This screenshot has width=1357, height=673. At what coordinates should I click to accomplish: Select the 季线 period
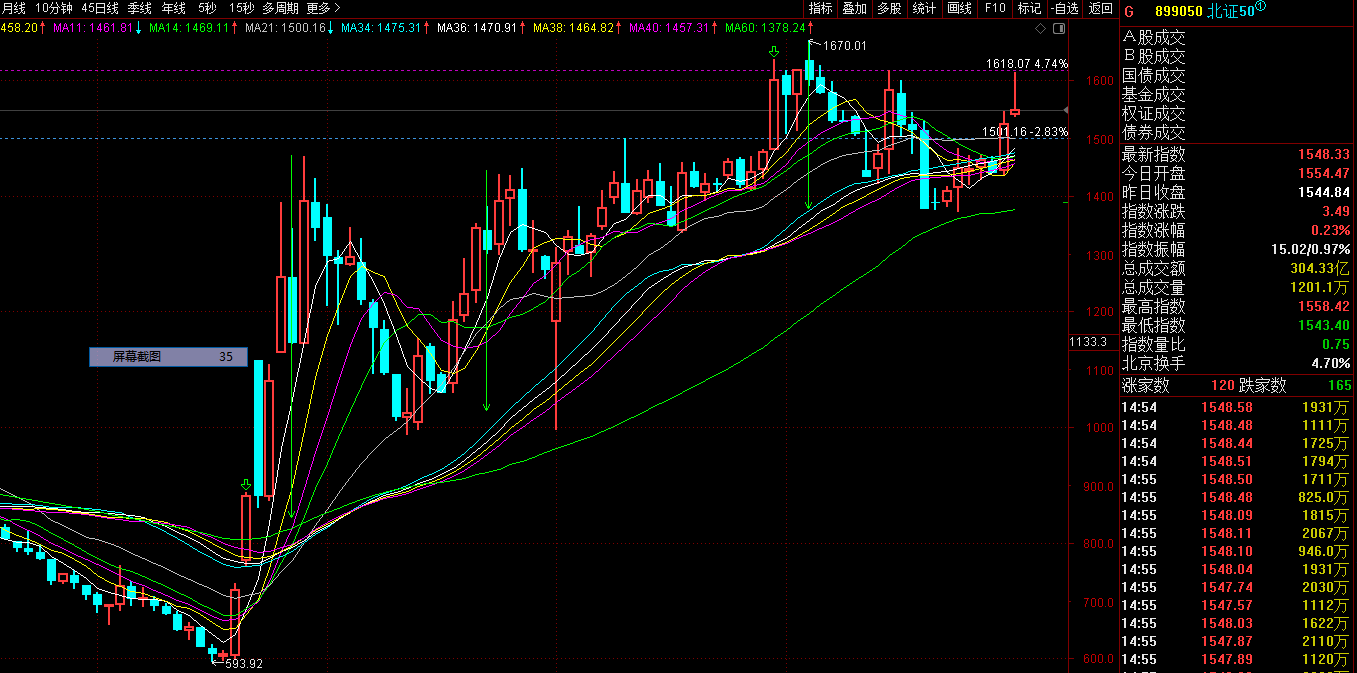point(139,8)
